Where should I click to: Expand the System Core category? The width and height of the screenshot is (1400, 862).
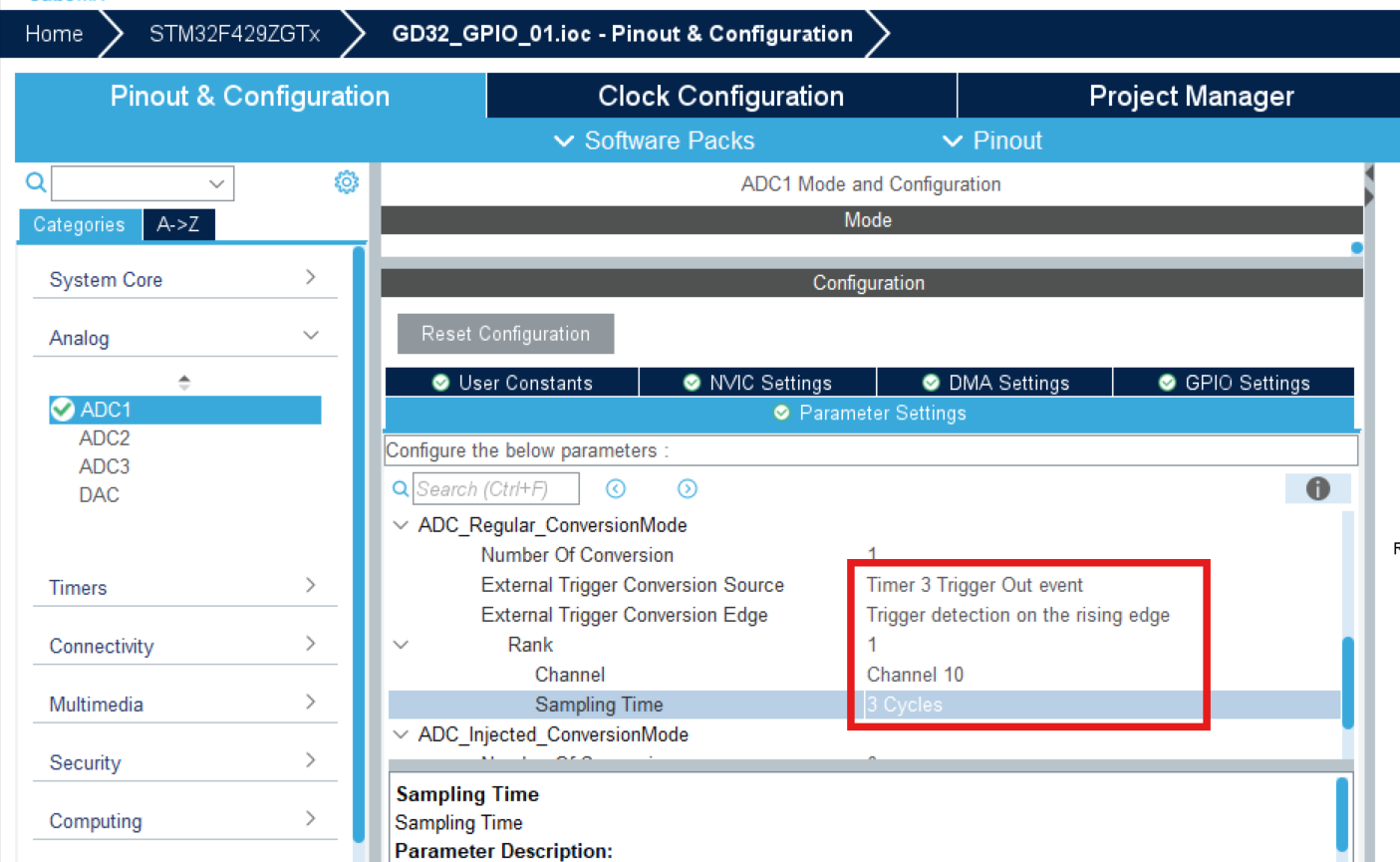tap(310, 277)
